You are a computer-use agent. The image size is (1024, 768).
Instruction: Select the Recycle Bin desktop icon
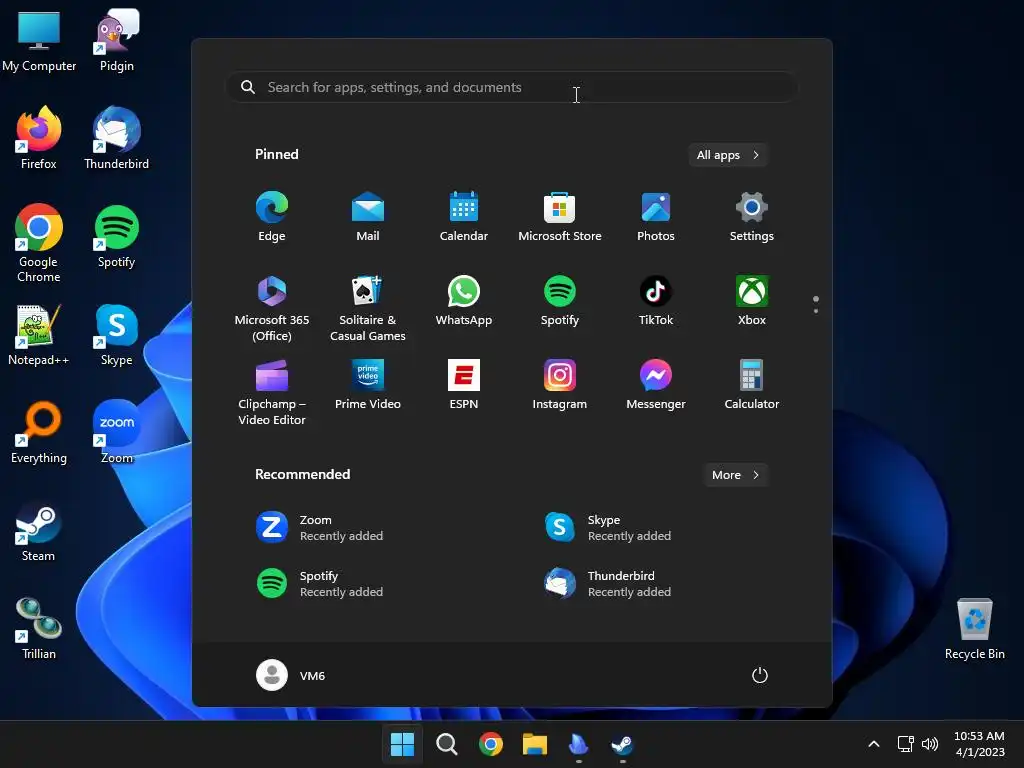pyautogui.click(x=974, y=629)
